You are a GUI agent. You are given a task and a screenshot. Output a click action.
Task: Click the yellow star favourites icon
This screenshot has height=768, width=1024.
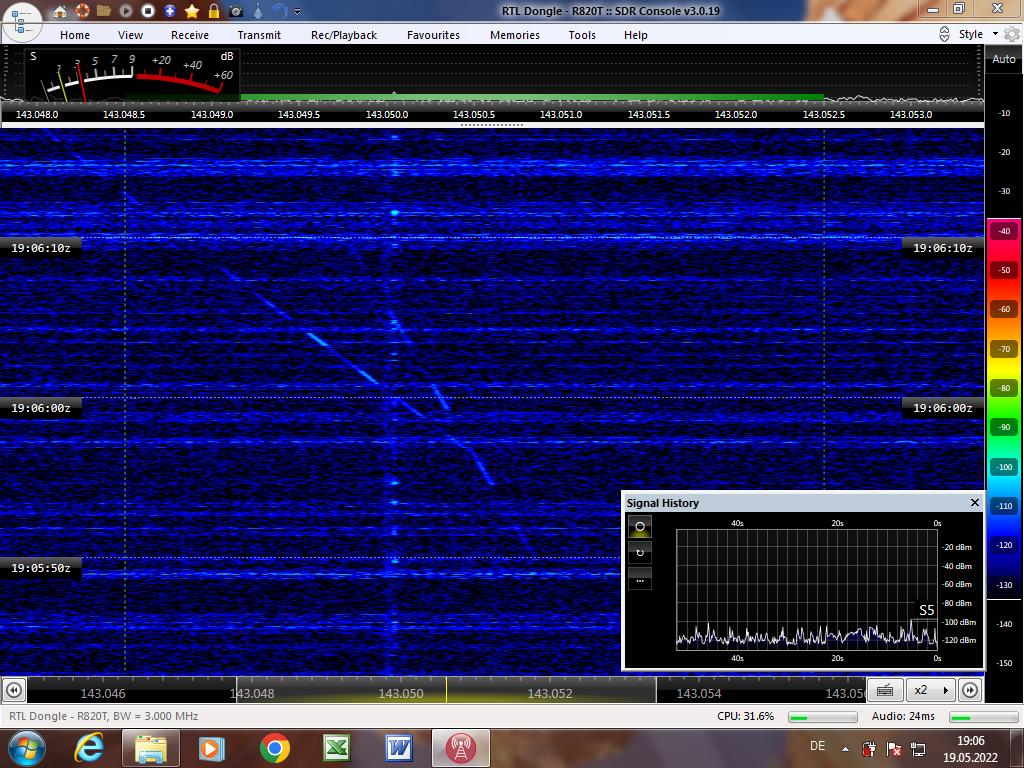point(192,11)
